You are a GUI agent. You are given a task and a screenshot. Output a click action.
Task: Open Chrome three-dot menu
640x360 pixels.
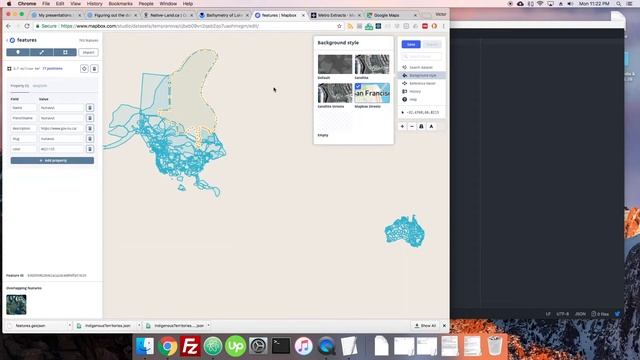444,26
